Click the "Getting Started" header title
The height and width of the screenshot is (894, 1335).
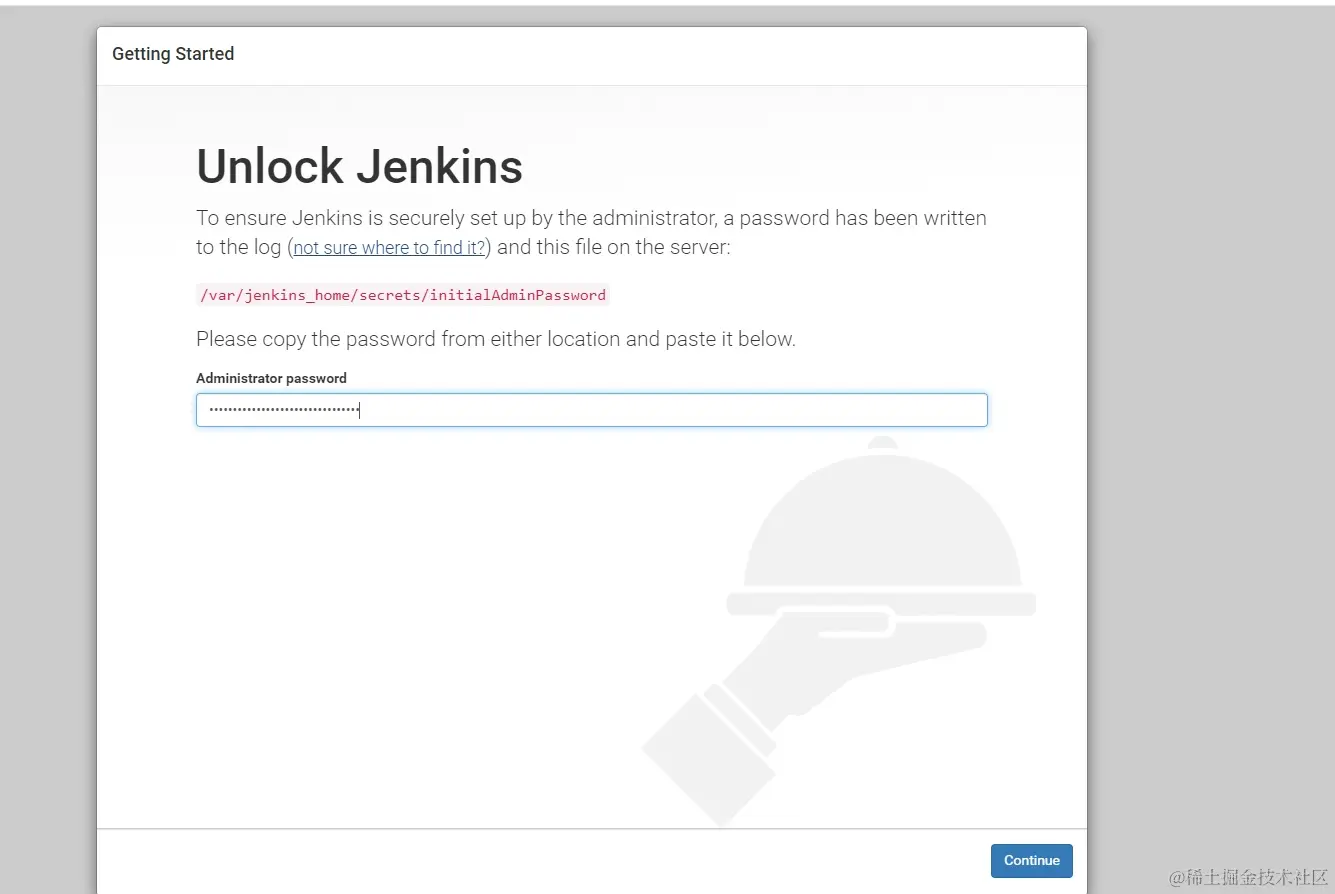(172, 54)
